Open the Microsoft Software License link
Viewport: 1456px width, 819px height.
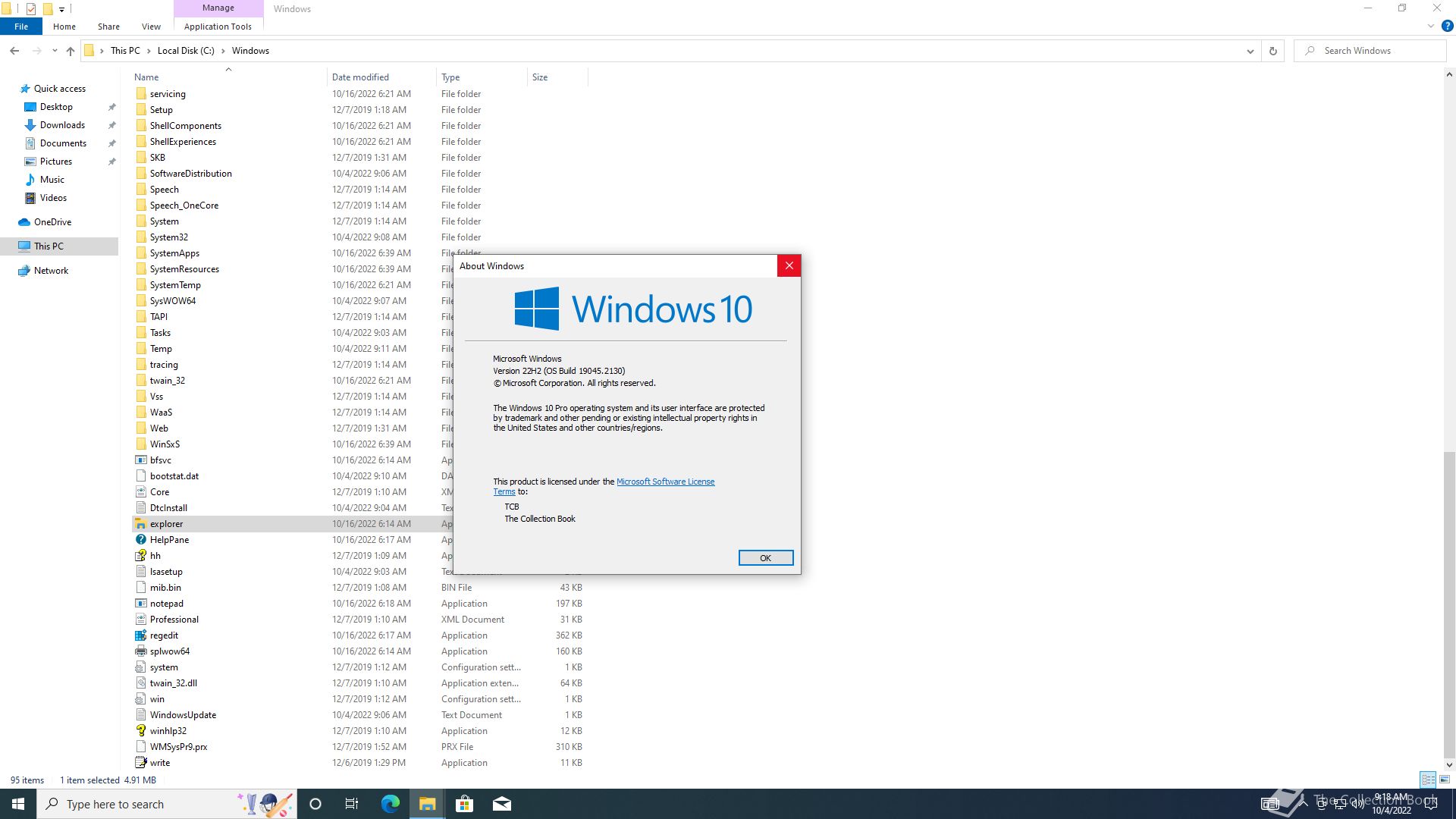[665, 482]
